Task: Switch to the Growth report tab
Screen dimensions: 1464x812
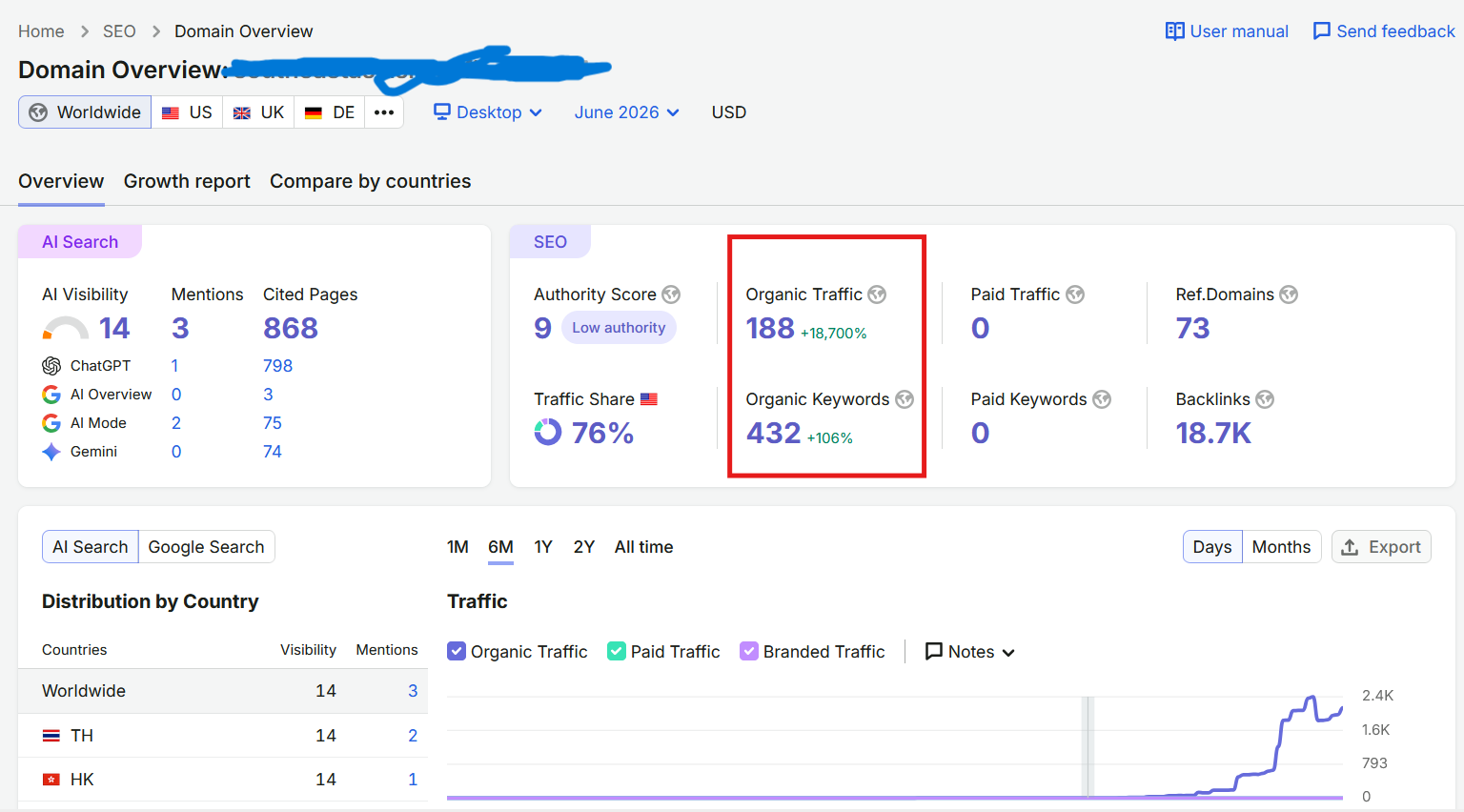Action: pos(187,181)
